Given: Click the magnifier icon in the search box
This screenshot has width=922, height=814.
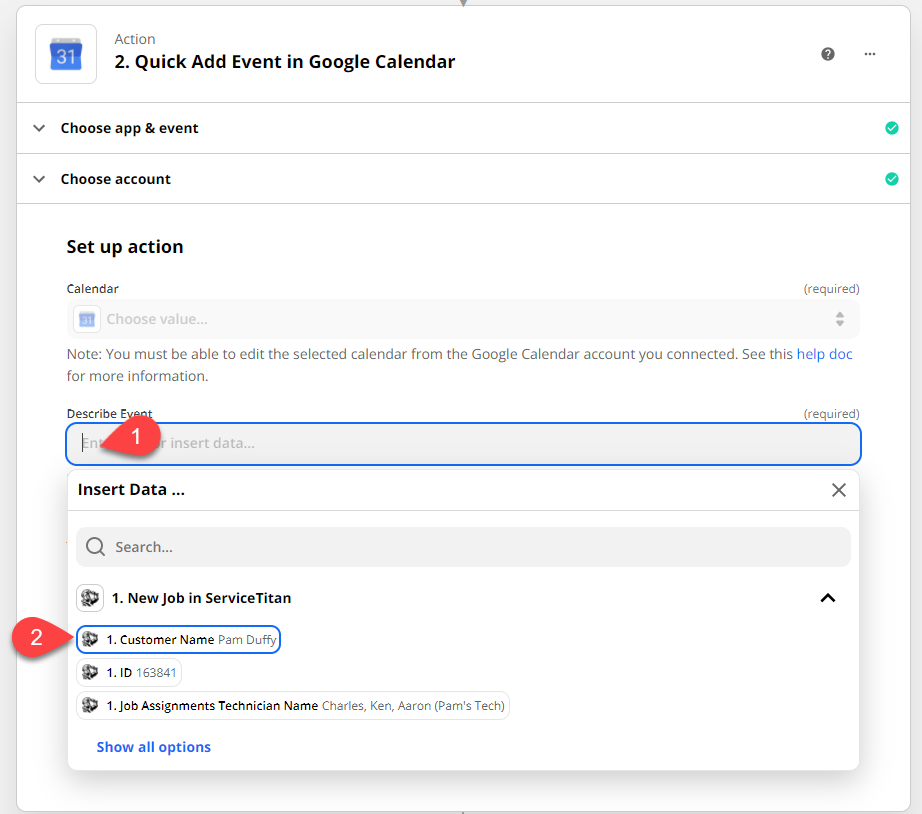Looking at the screenshot, I should (x=96, y=547).
